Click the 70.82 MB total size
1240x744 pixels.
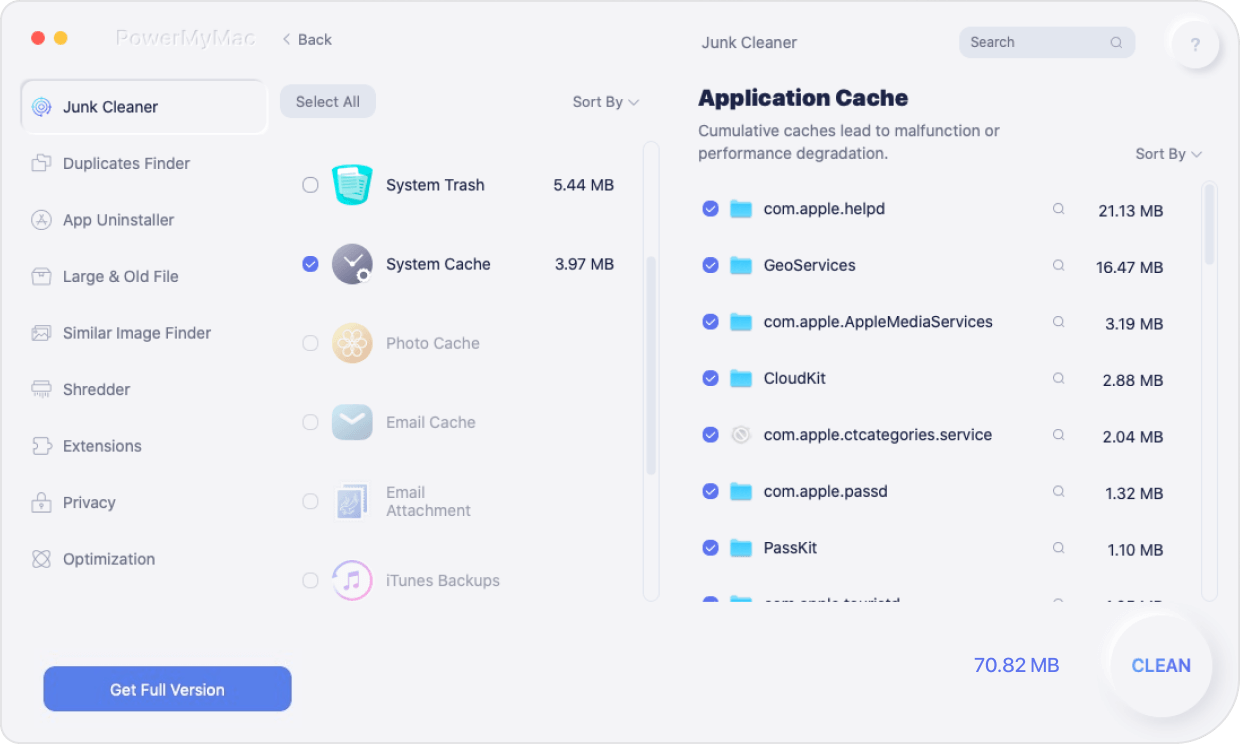1016,665
